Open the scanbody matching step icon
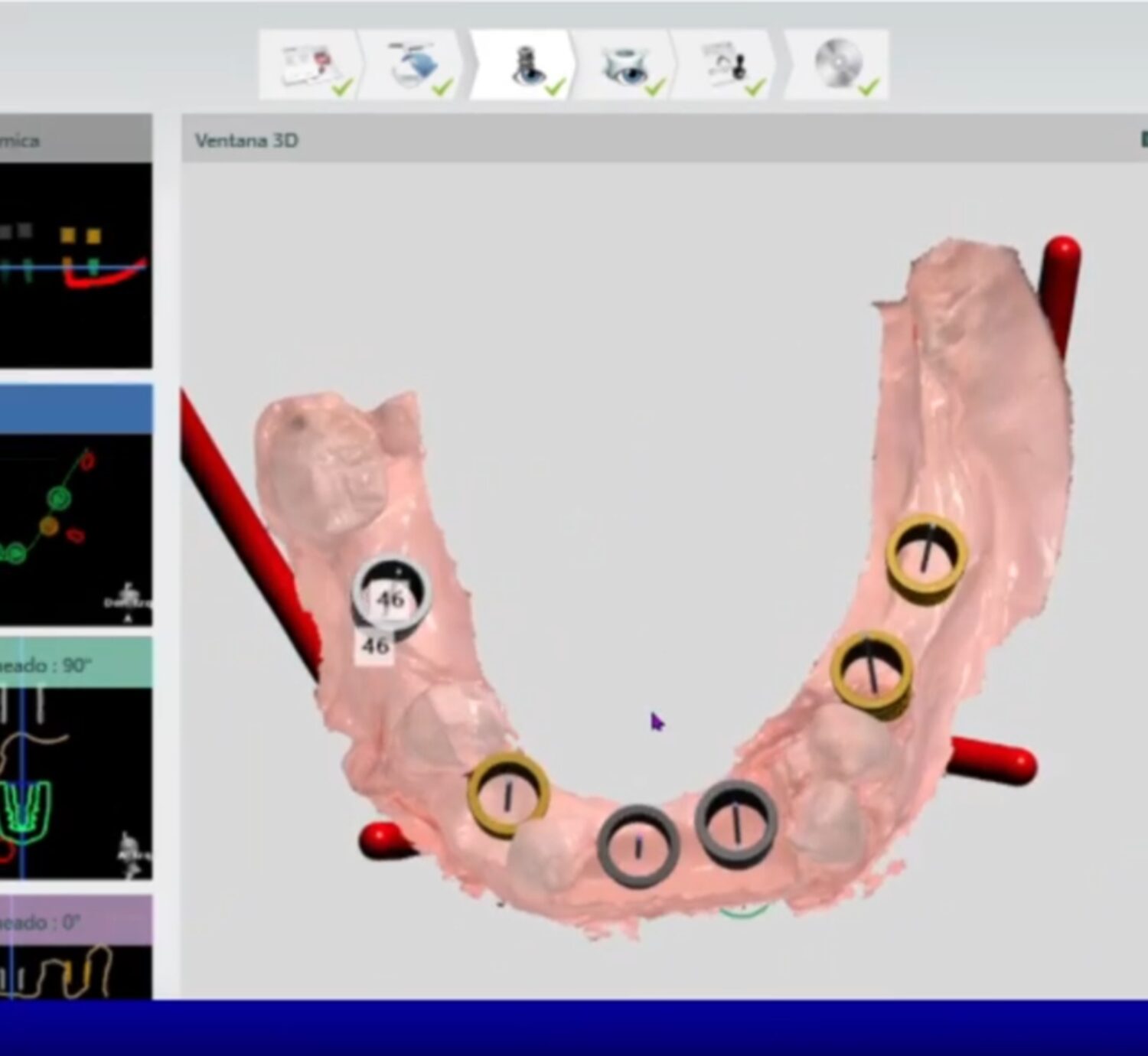 (x=723, y=63)
